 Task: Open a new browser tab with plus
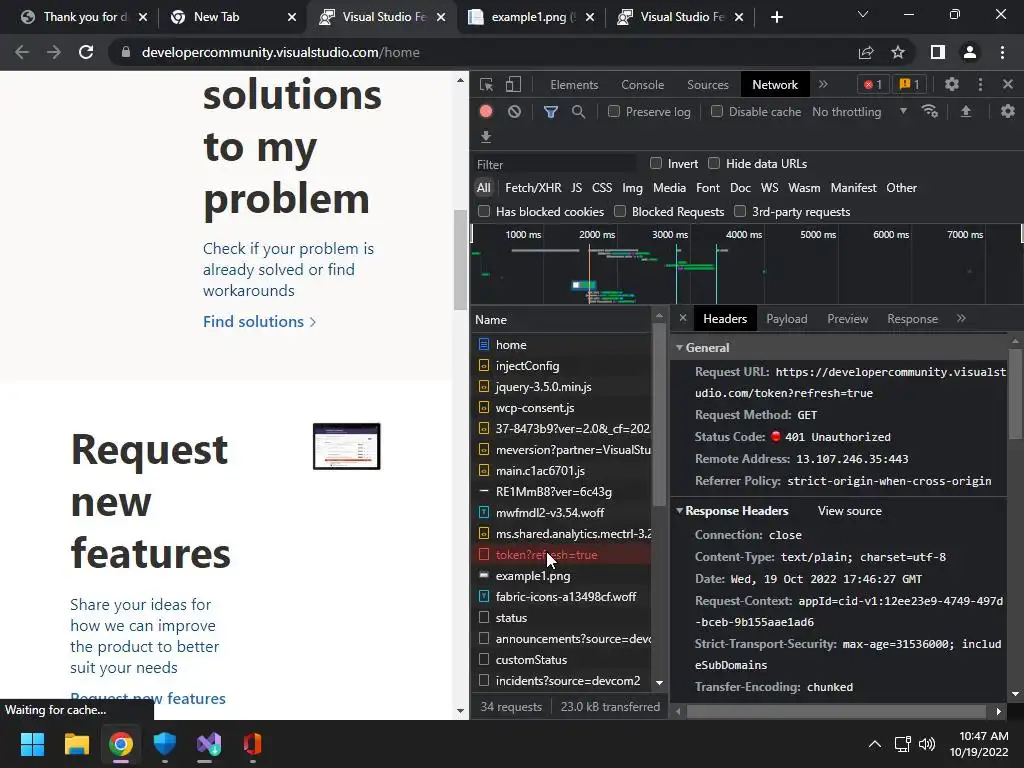click(776, 17)
